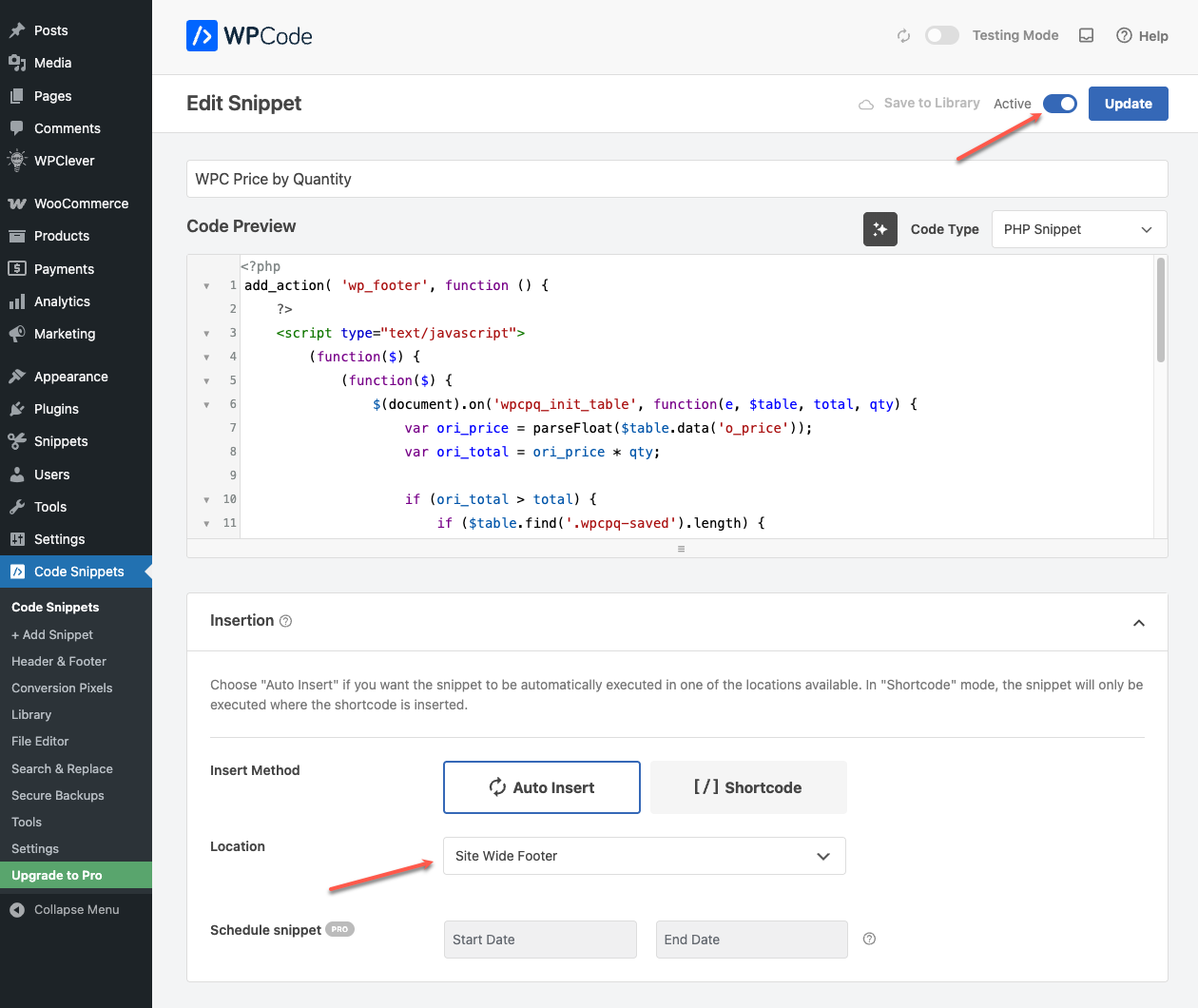Open Secure Backups submenu item
The width and height of the screenshot is (1198, 1008).
[x=58, y=795]
